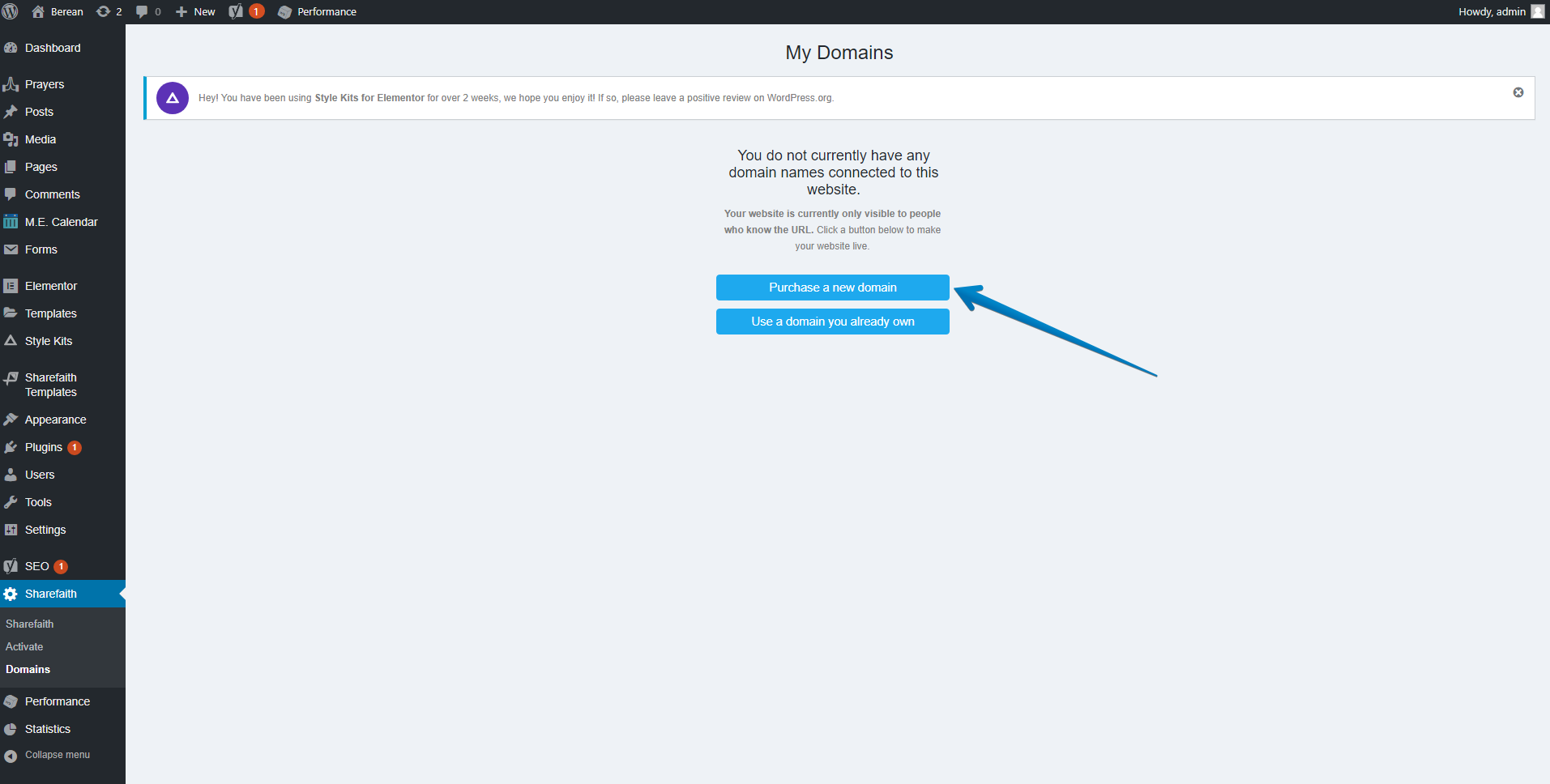Viewport: 1550px width, 784px height.
Task: Click the My Domains page heading
Action: [x=839, y=53]
